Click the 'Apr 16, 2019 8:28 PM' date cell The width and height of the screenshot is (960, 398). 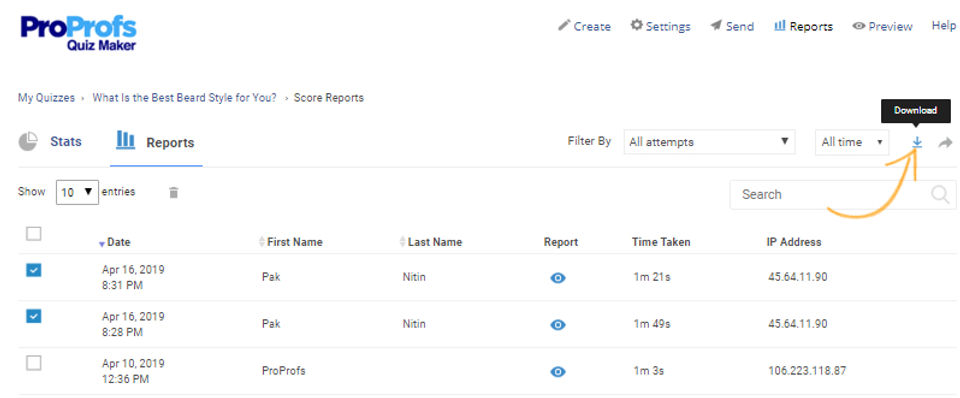coord(133,324)
